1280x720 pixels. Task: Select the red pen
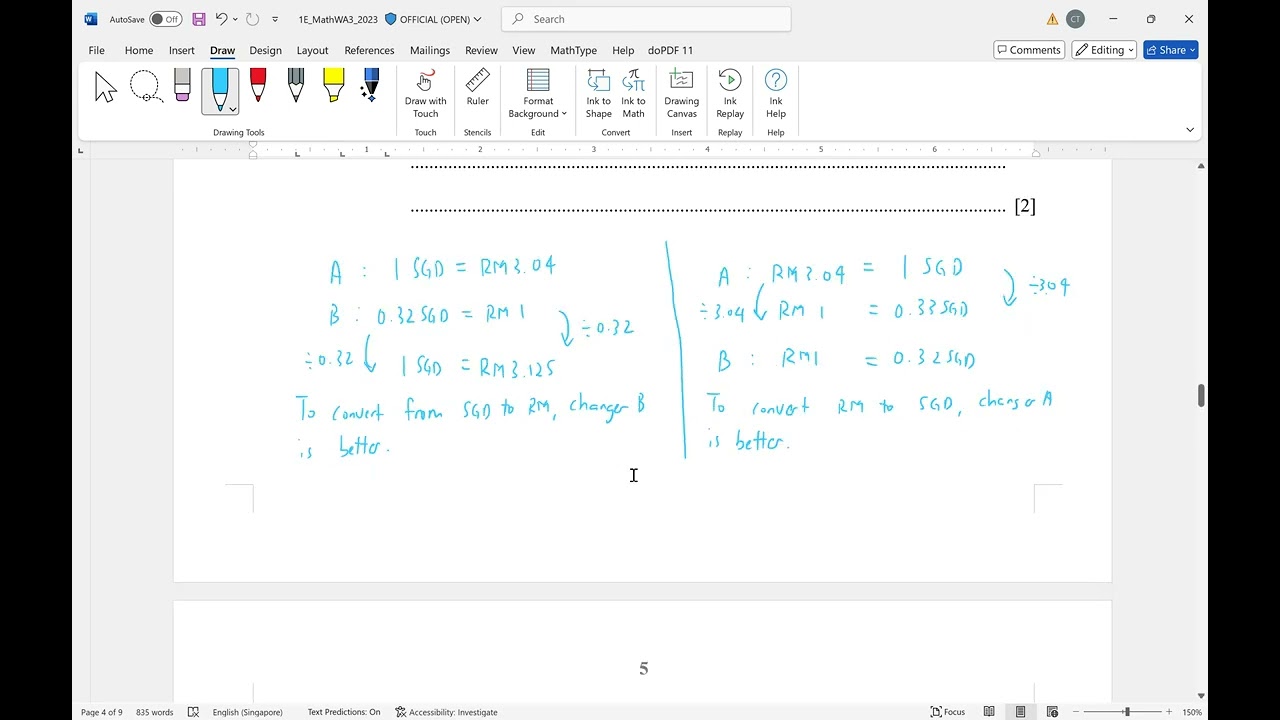pos(258,86)
